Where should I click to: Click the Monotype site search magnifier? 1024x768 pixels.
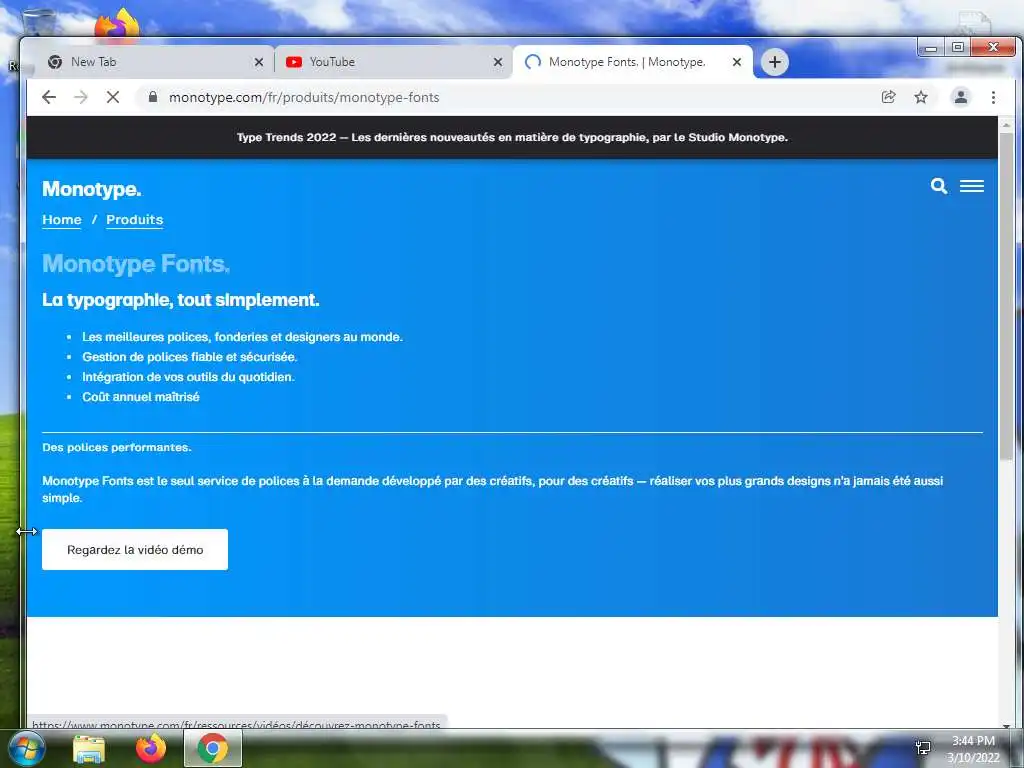[x=938, y=186]
